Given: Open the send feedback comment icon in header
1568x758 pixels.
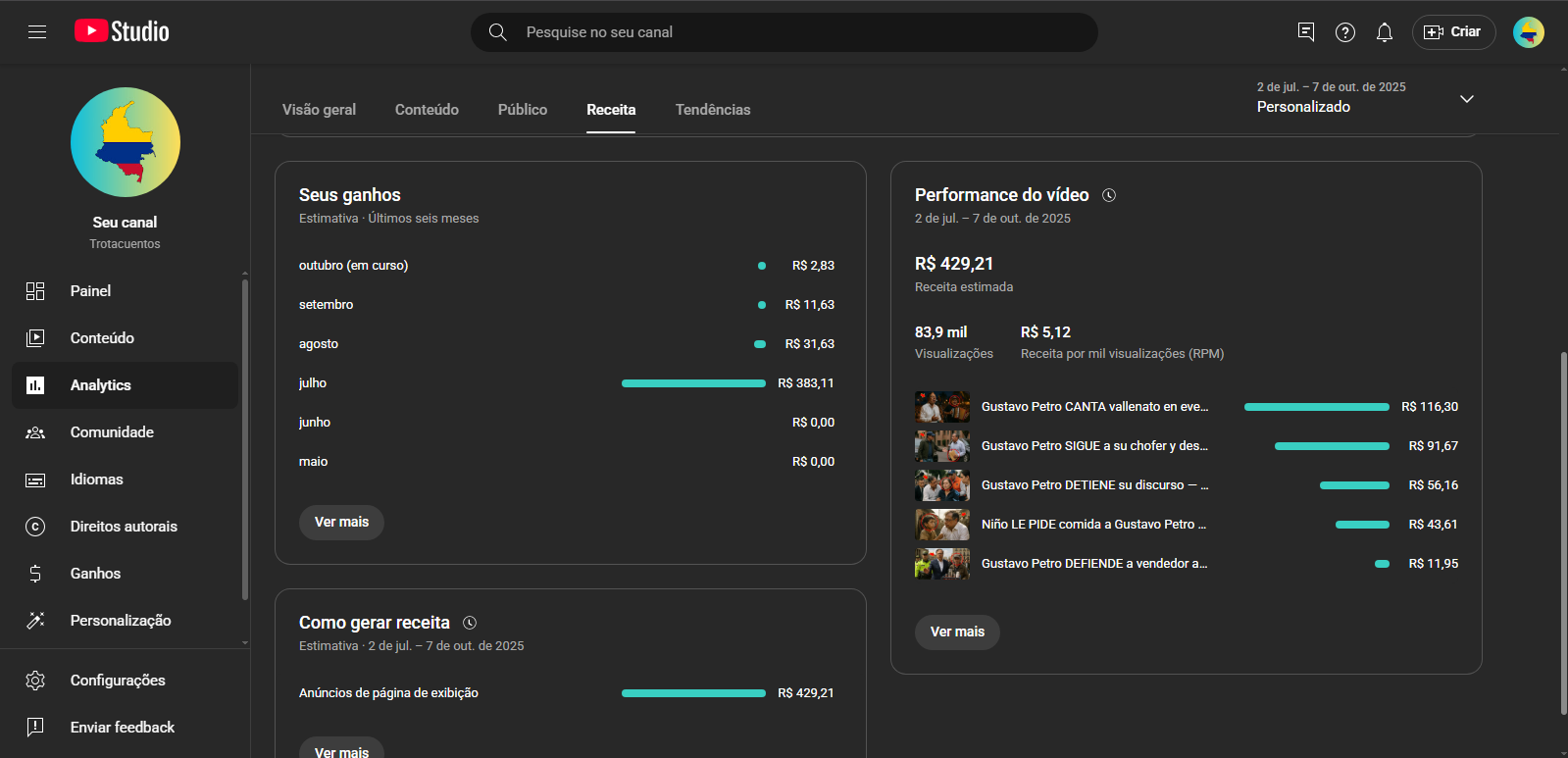Looking at the screenshot, I should (x=1305, y=32).
